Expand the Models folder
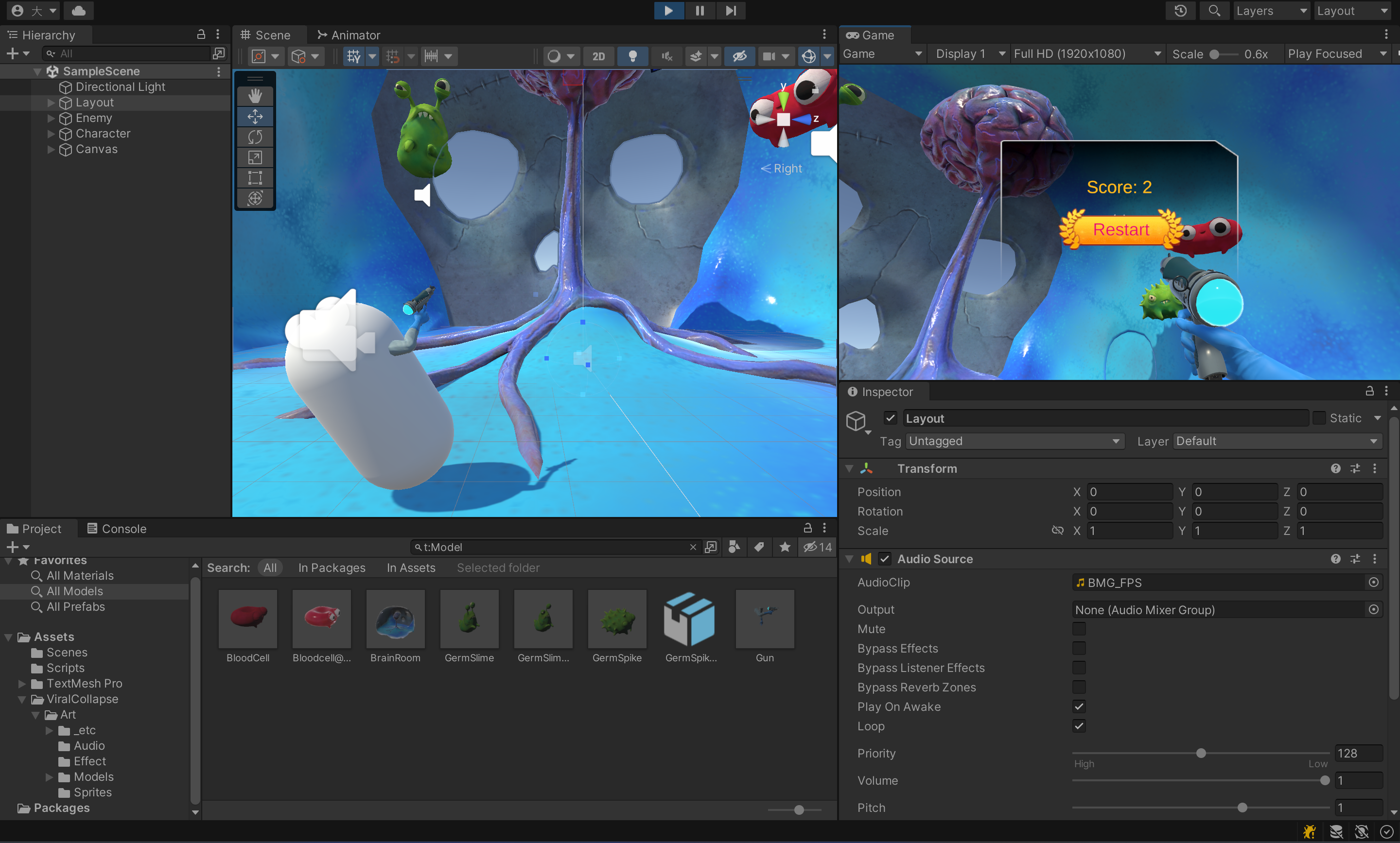The height and width of the screenshot is (843, 1400). [50, 776]
